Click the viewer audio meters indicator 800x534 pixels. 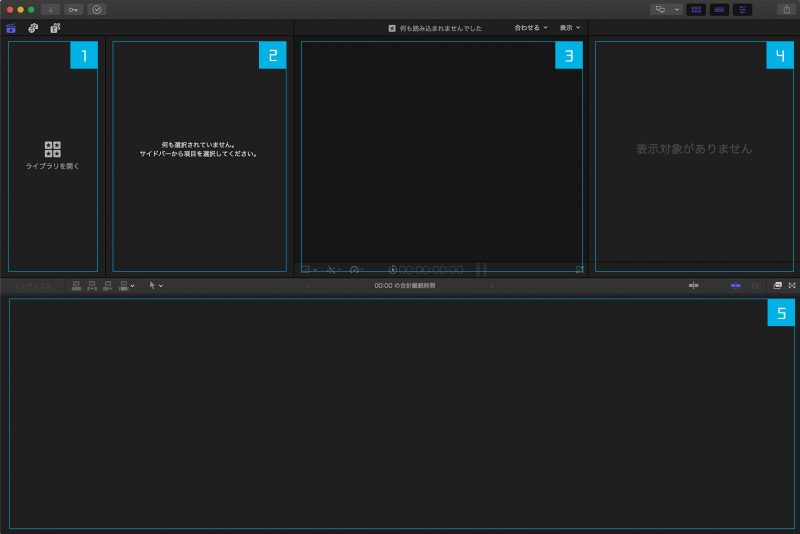pos(481,270)
